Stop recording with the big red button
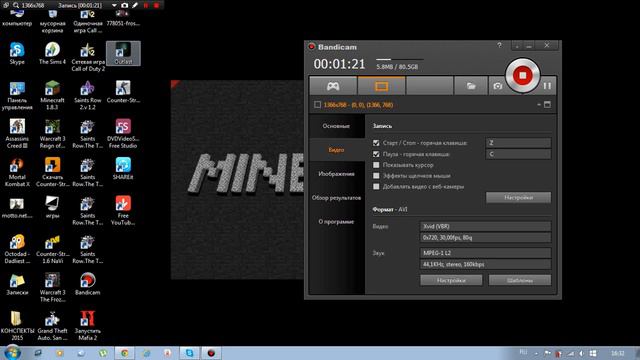640x360 pixels. (523, 76)
